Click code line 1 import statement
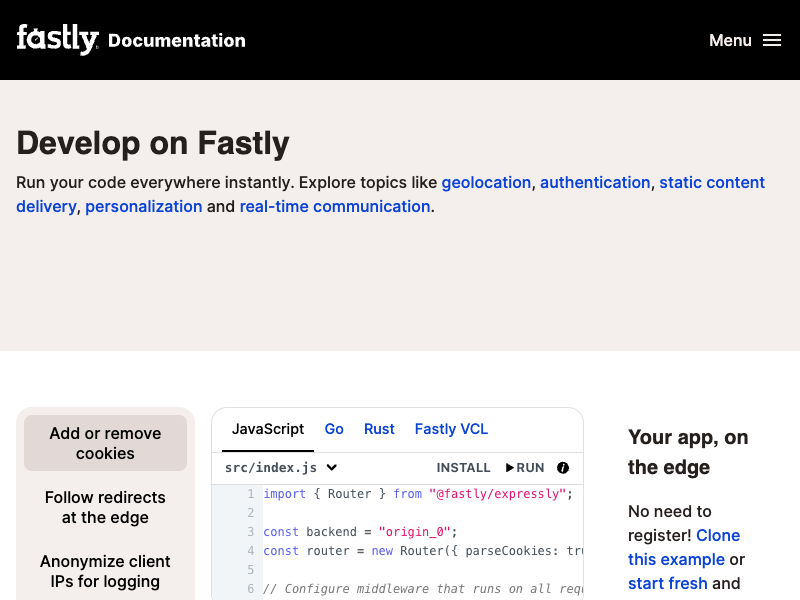The width and height of the screenshot is (800, 600). (x=418, y=494)
